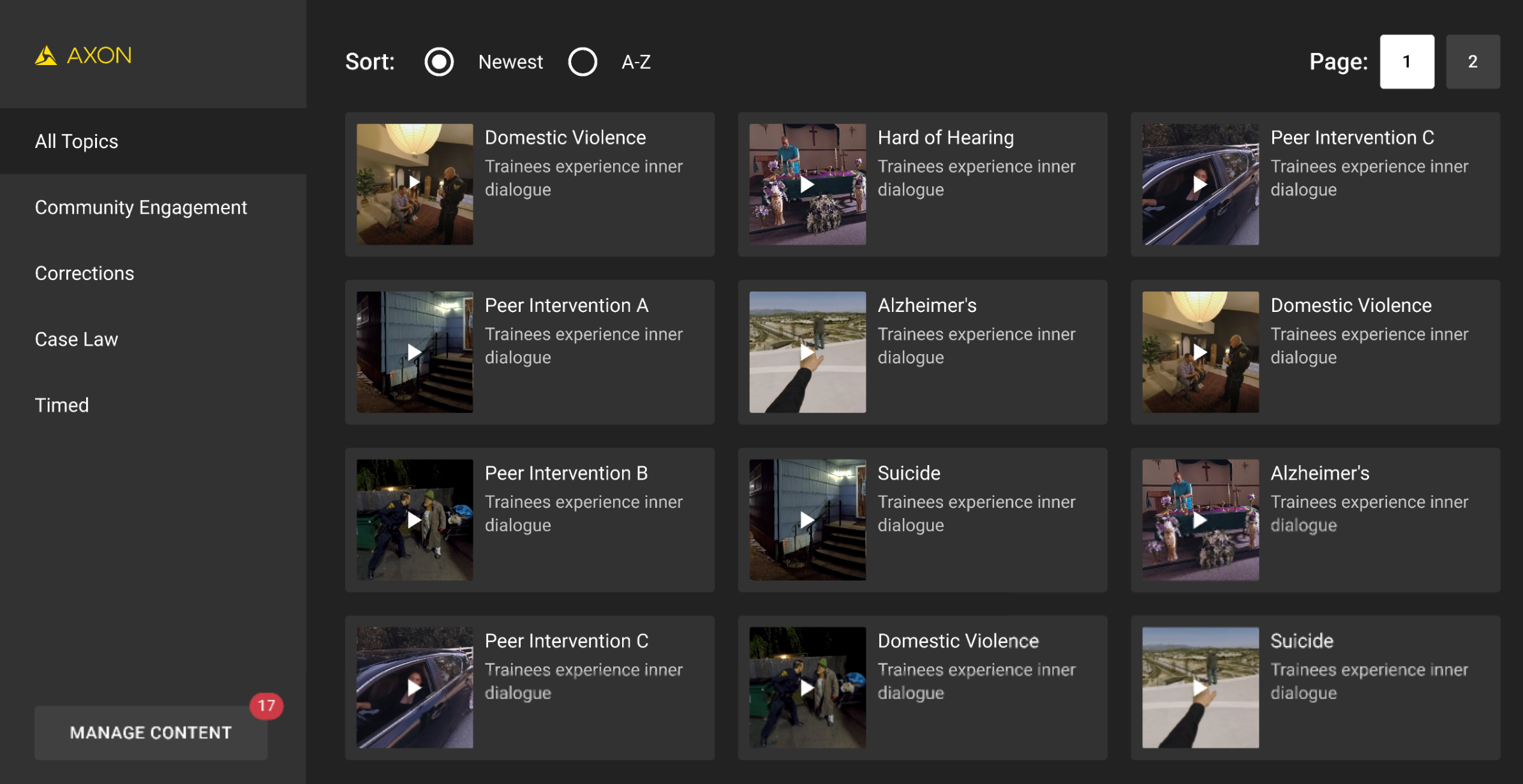
Task: Play the middle-column Alzheimer's scenario video
Action: (x=807, y=352)
